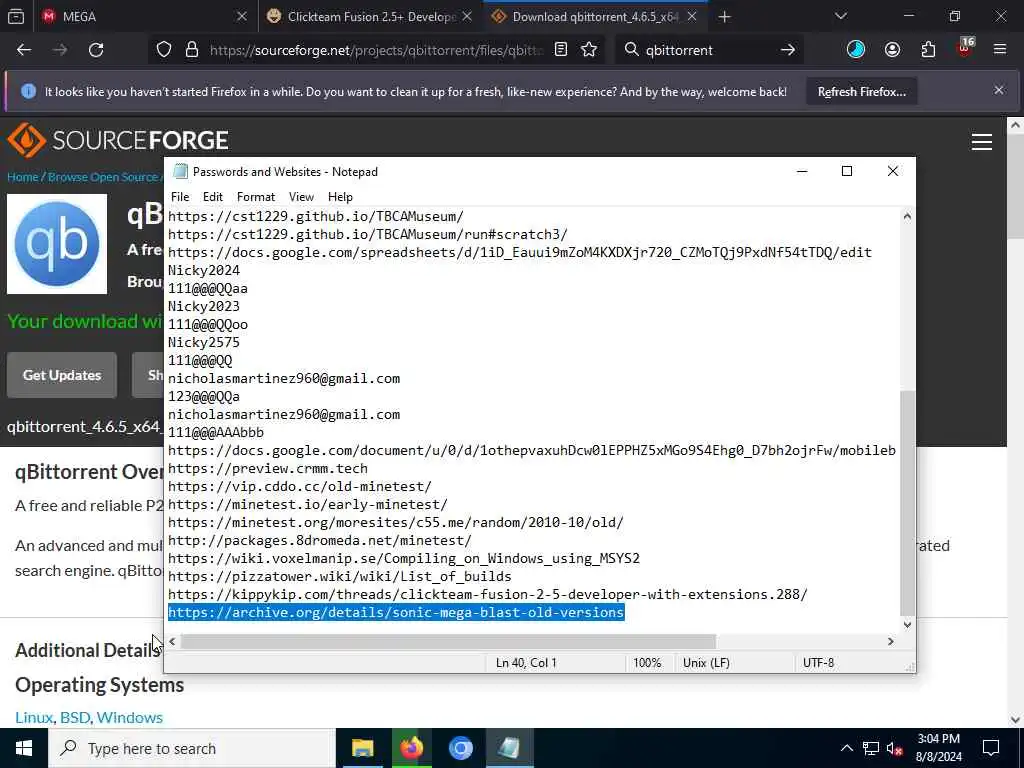This screenshot has height=768, width=1024.
Task: Click the Refresh Firefox button
Action: 861,91
